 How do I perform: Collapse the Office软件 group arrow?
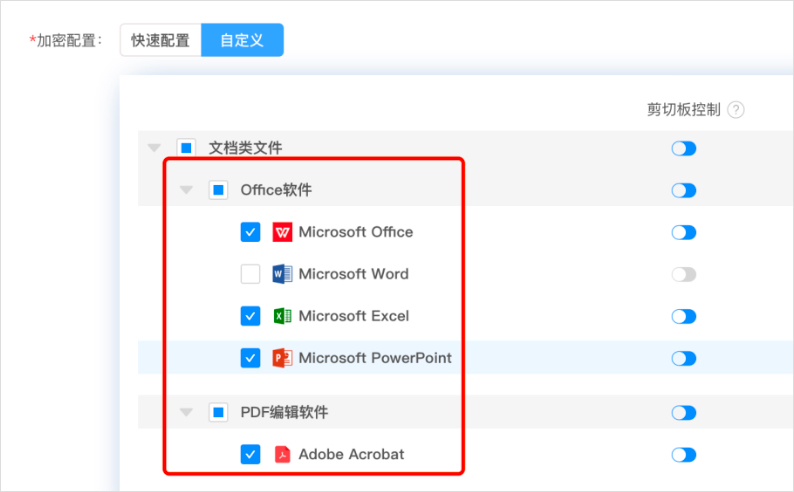(186, 190)
